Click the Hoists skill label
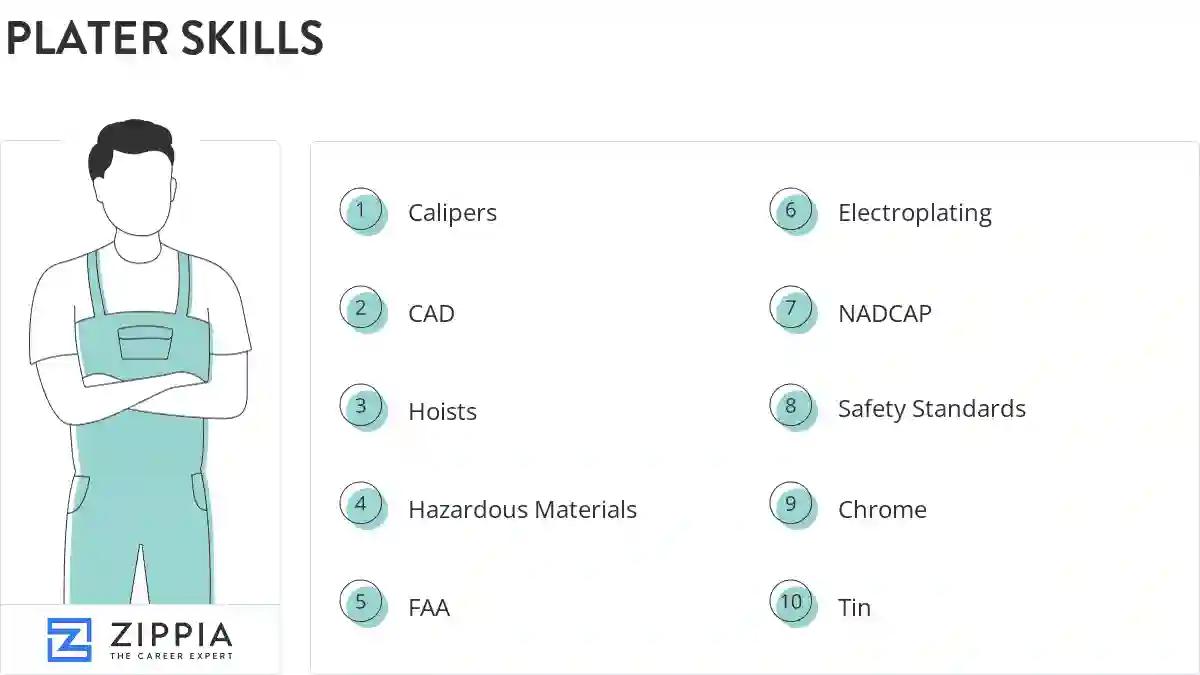Screen dimensions: 1200x675 pos(442,412)
